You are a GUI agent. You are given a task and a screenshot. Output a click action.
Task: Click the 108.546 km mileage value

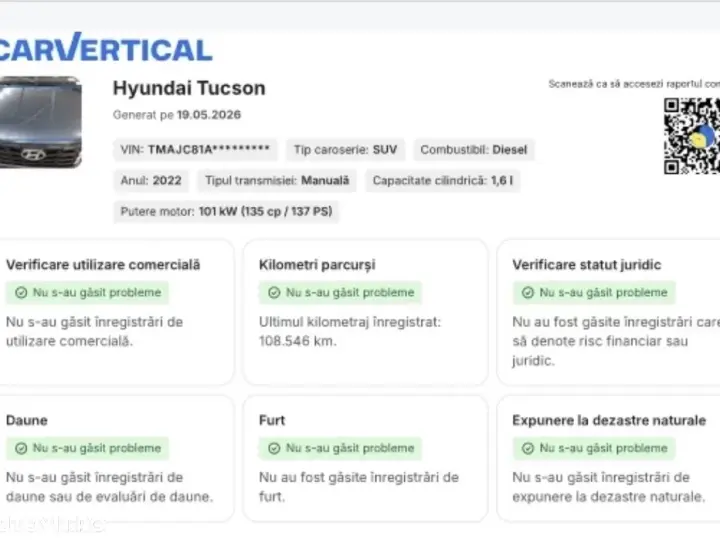[x=298, y=341]
